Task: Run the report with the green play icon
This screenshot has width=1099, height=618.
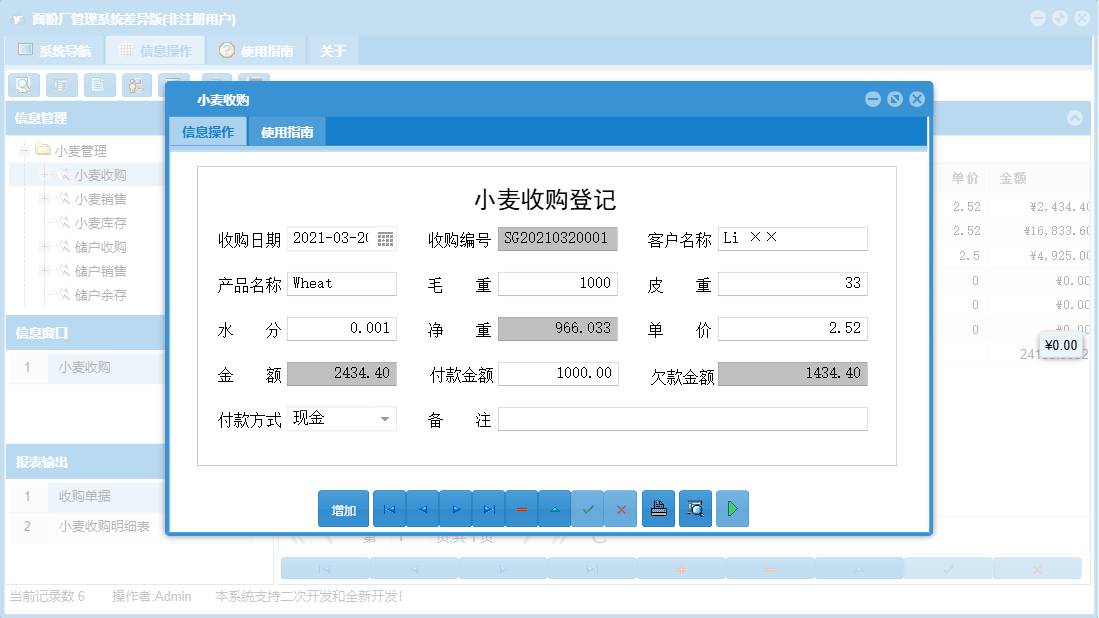Action: point(731,508)
